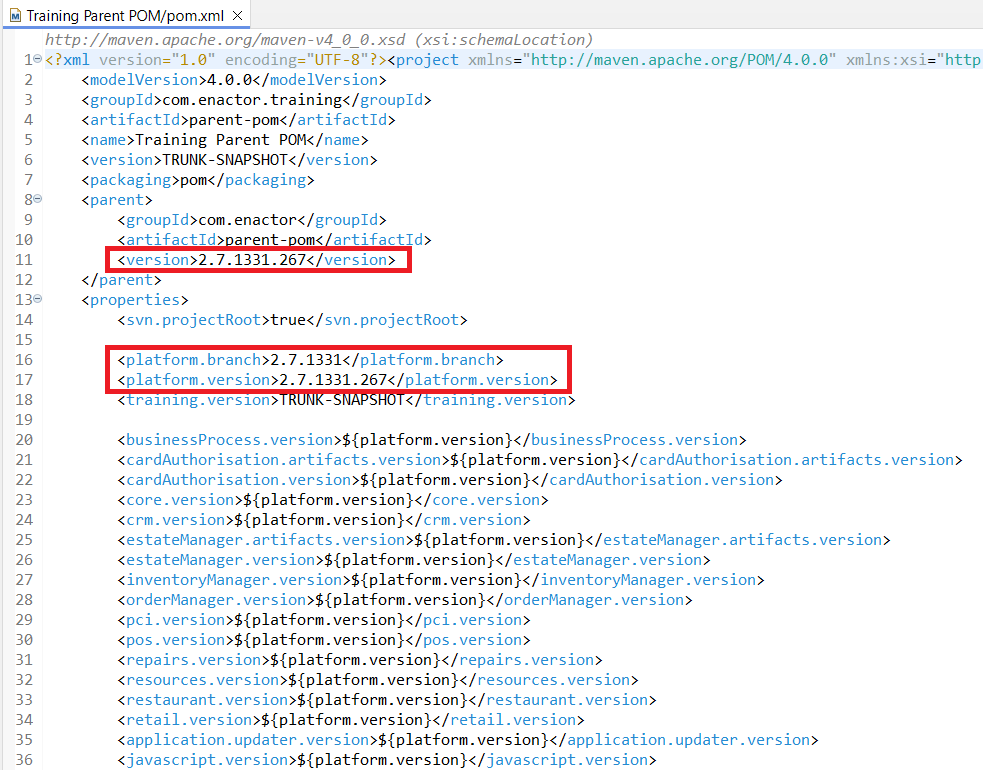Screen dimensions: 983x770
Task: Click crm.version property line
Action: tap(323, 520)
